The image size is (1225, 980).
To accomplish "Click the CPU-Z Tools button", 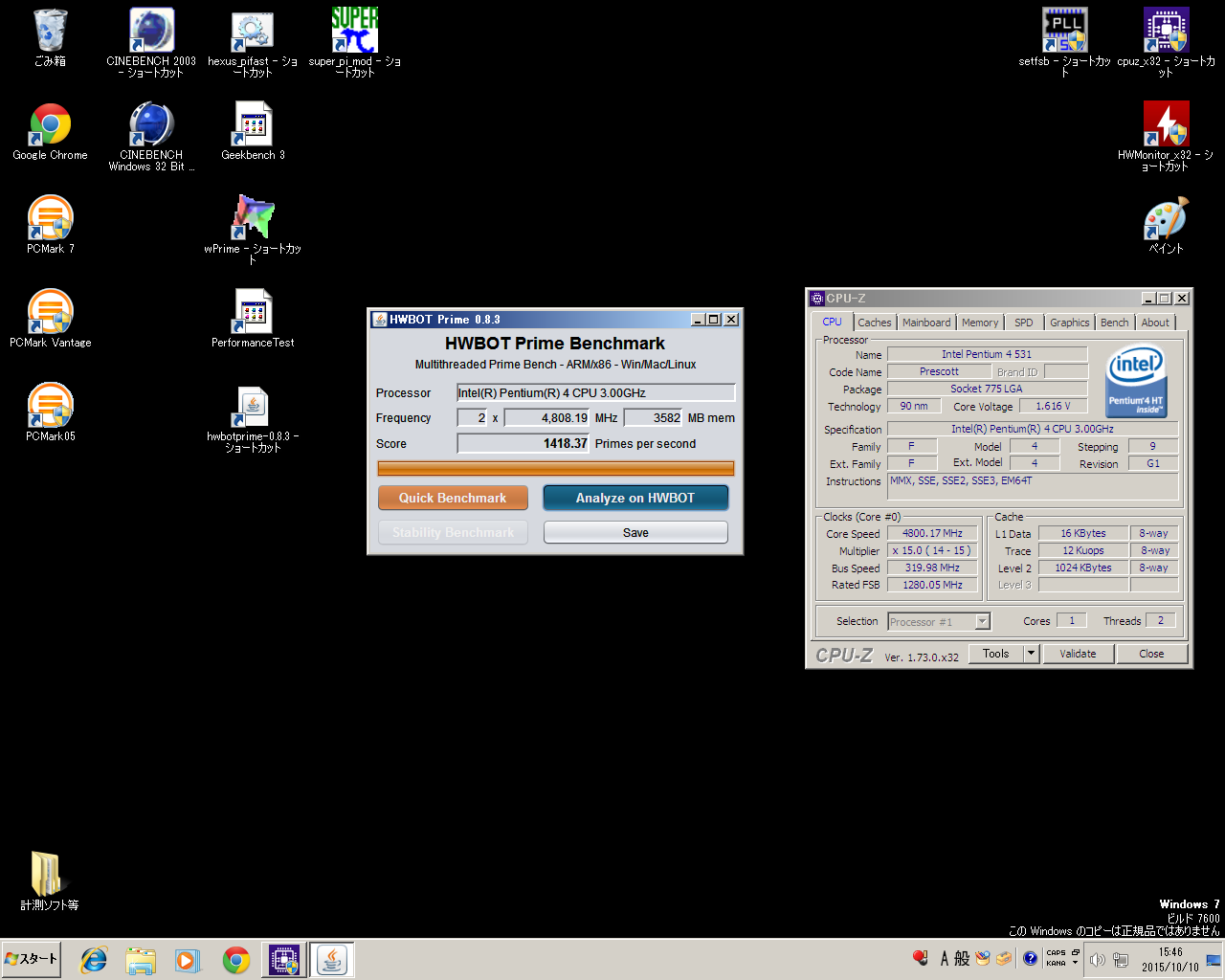I will [995, 654].
